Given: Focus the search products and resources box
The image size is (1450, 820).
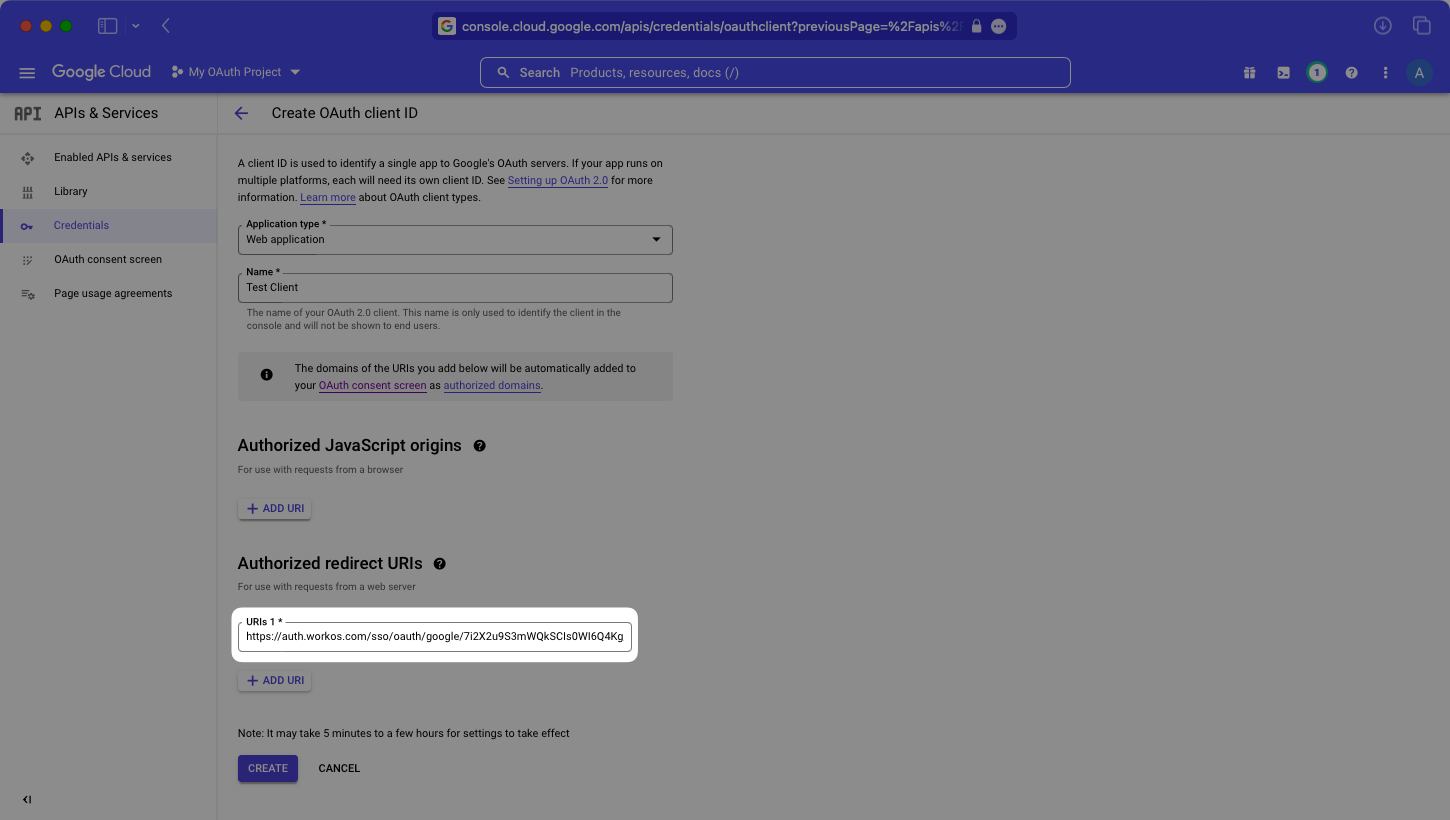Looking at the screenshot, I should click(775, 73).
